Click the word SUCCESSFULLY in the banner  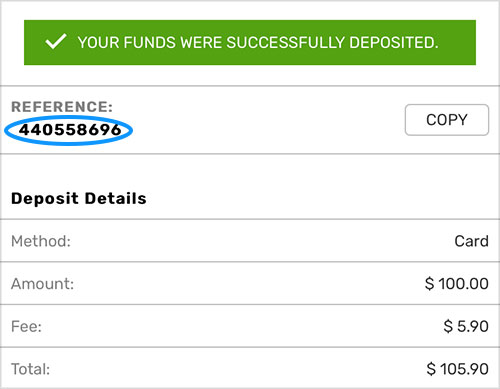click(286, 43)
